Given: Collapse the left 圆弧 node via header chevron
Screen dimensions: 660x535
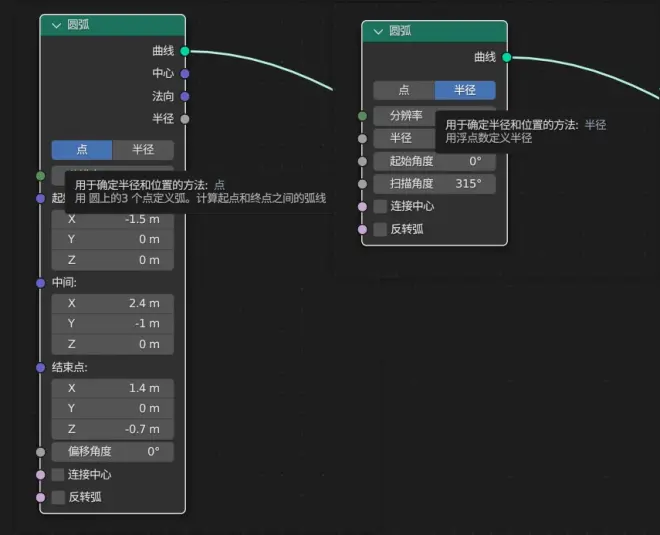Looking at the screenshot, I should [x=56, y=25].
